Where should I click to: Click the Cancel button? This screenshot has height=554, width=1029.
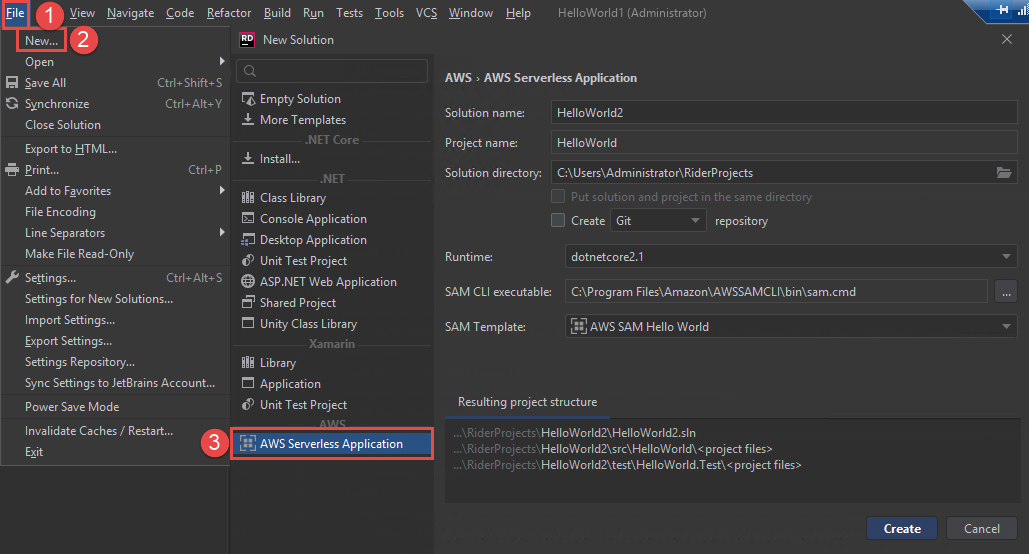(x=981, y=528)
